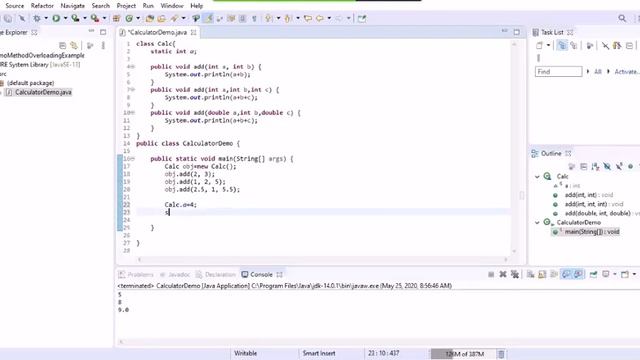Open the Debug button dropdown arrow

pyautogui.click(x=46, y=18)
